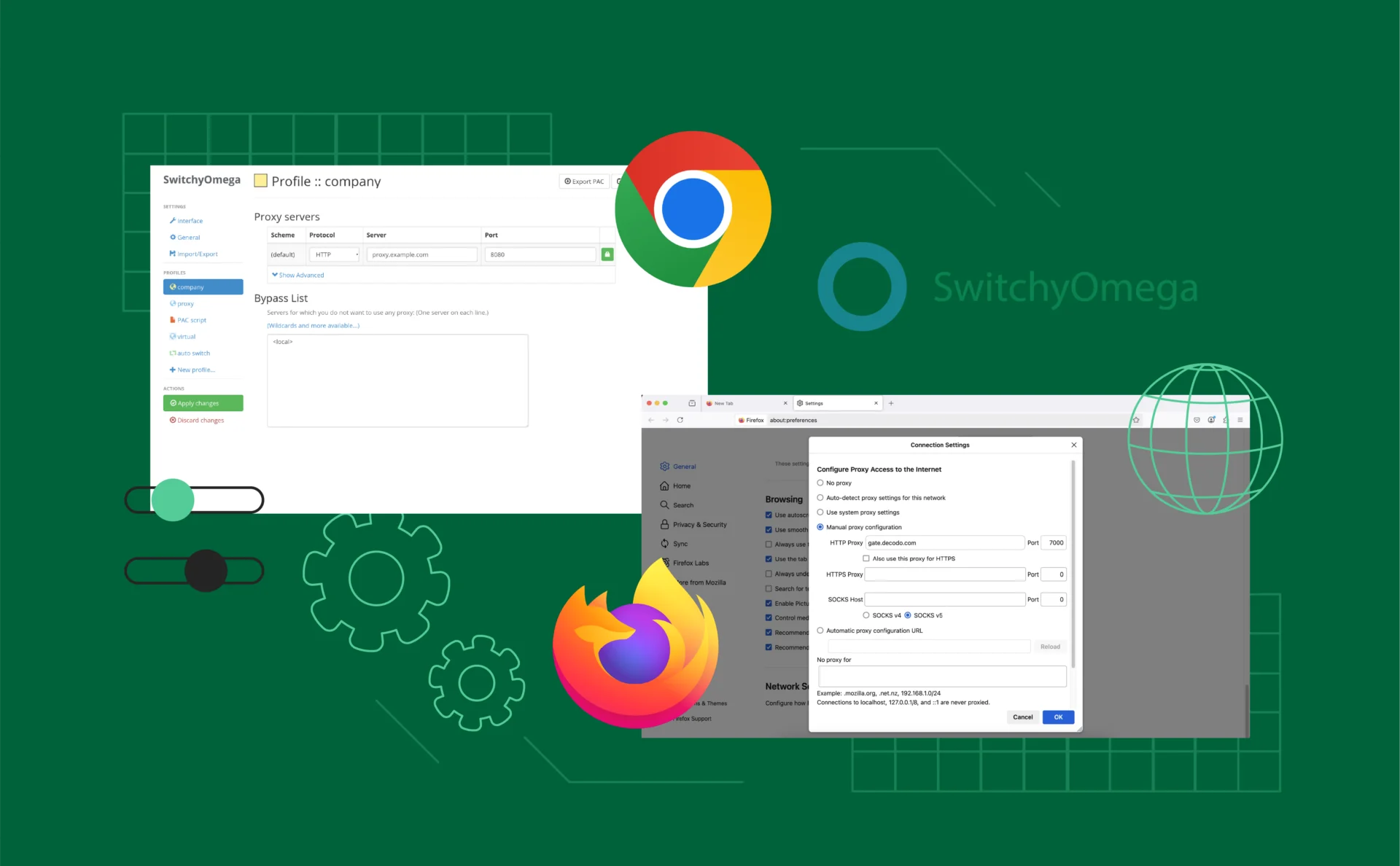Click the yellow profile color swatch
Image resolution: width=1400 pixels, height=866 pixels.
(260, 181)
